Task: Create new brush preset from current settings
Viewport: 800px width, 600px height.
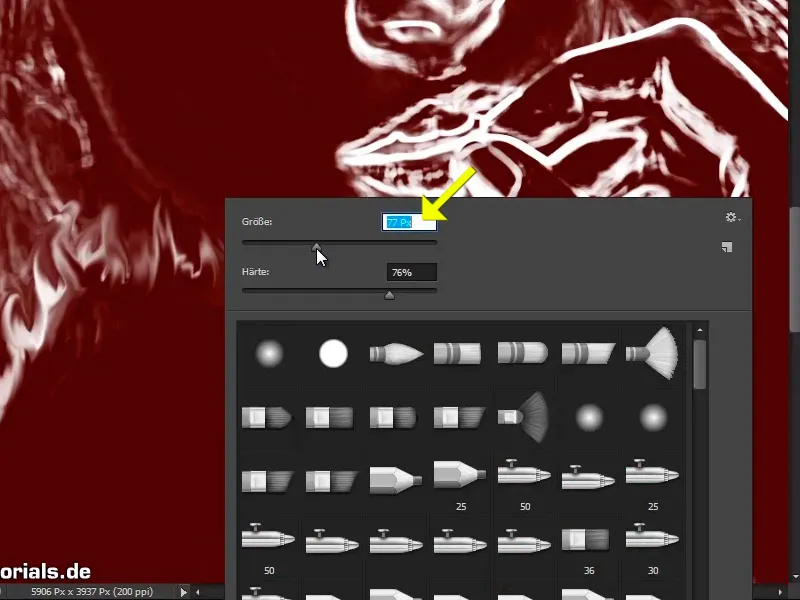Action: point(727,247)
